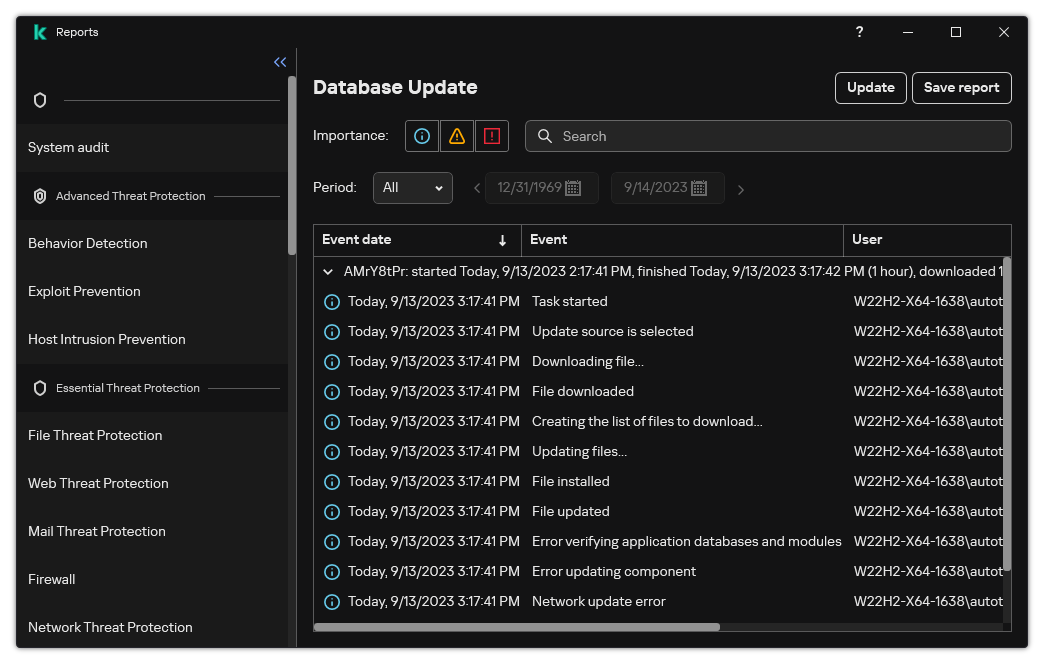Click the info icon beside Task started event
Screen dimensions: 1044x664
coord(331,301)
